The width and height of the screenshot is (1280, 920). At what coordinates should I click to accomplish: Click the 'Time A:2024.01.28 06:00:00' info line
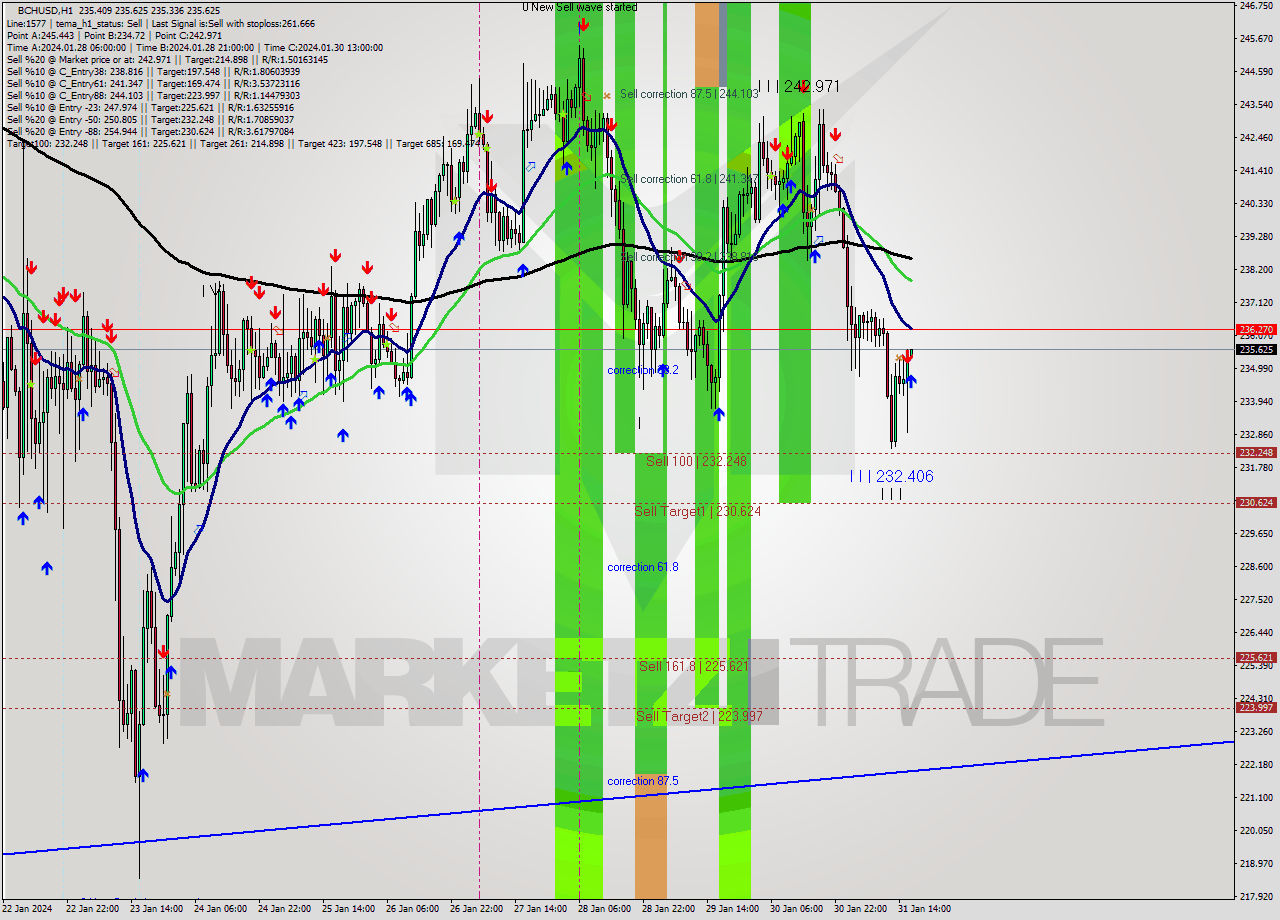[x=194, y=47]
